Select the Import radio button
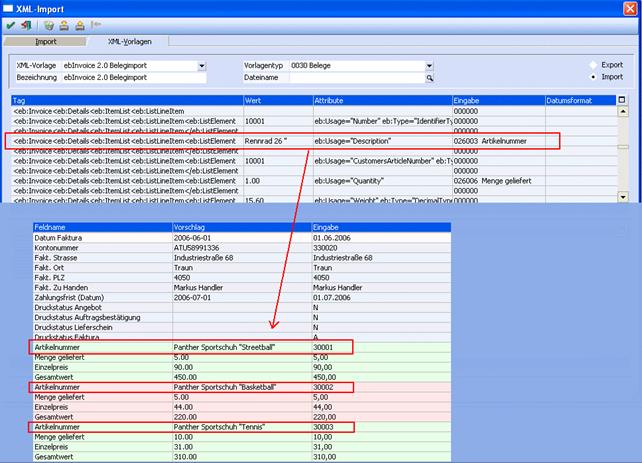The width and height of the screenshot is (642, 463). [x=591, y=77]
